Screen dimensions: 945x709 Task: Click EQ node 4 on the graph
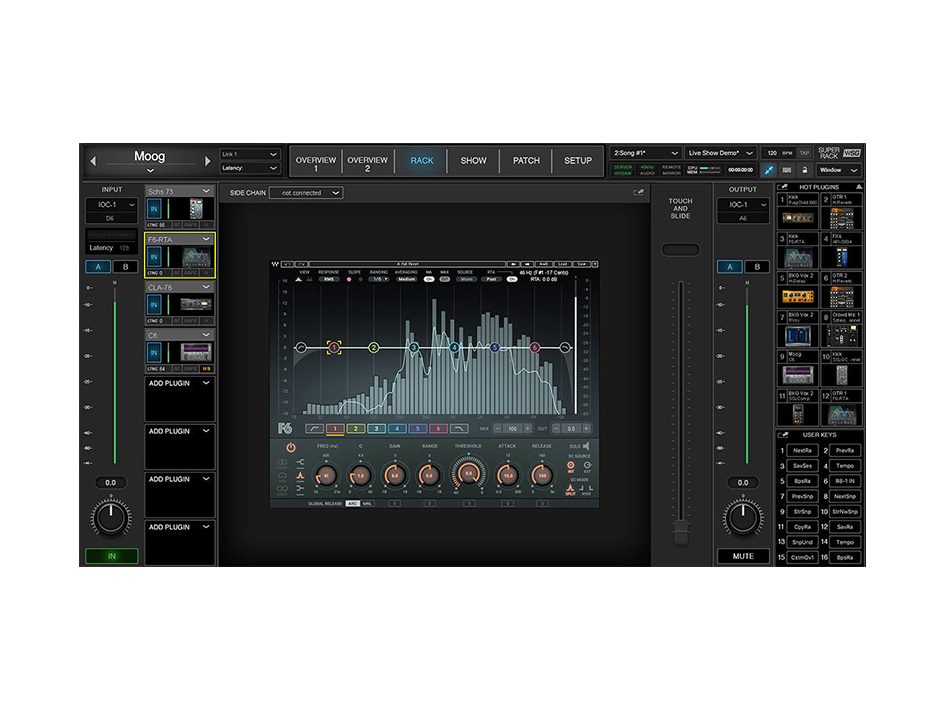[454, 347]
